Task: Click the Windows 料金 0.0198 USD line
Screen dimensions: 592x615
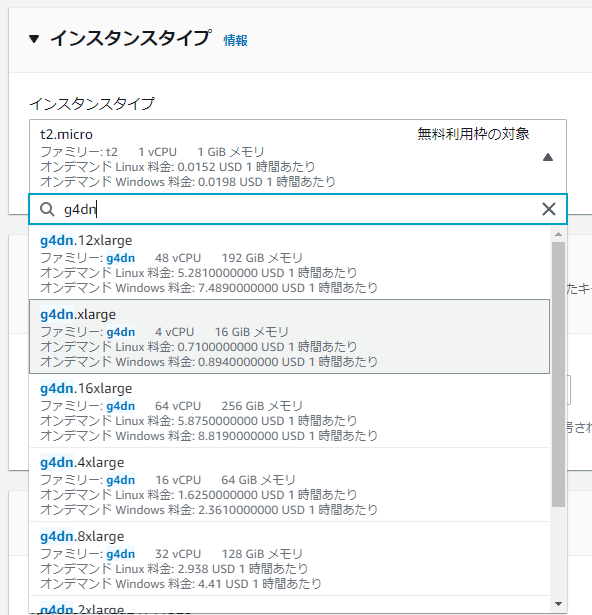Action: tap(188, 182)
